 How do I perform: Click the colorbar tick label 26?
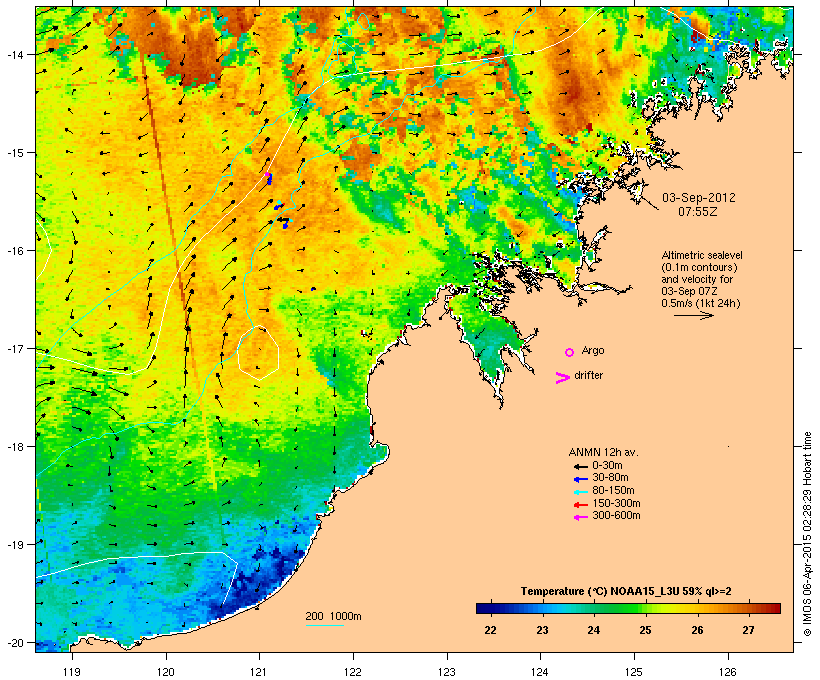coord(697,630)
